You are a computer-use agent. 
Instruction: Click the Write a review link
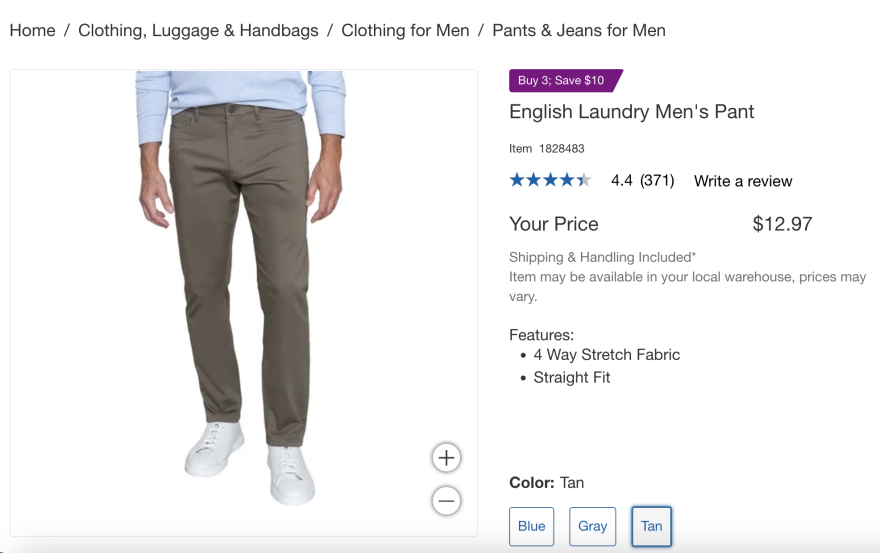tap(743, 181)
